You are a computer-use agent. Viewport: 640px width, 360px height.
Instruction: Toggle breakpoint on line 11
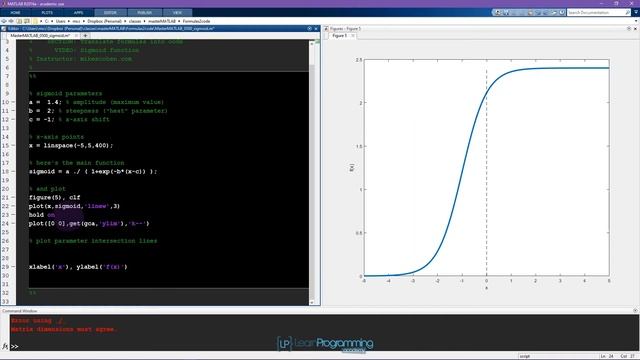[x=13, y=111]
